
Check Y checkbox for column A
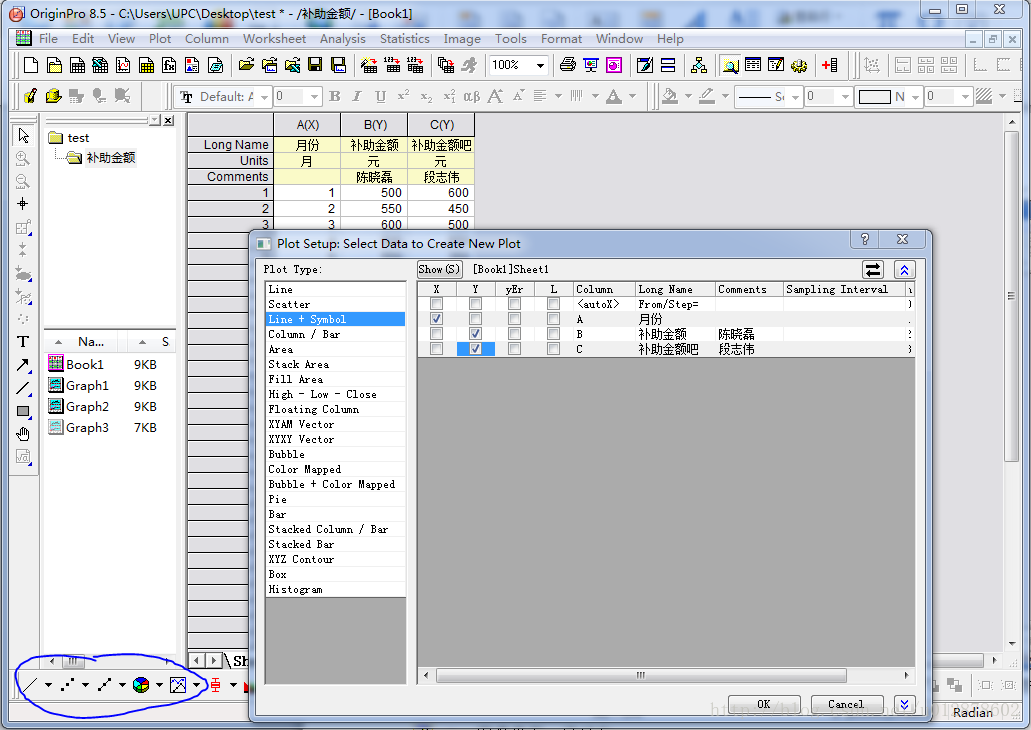pyautogui.click(x=475, y=319)
